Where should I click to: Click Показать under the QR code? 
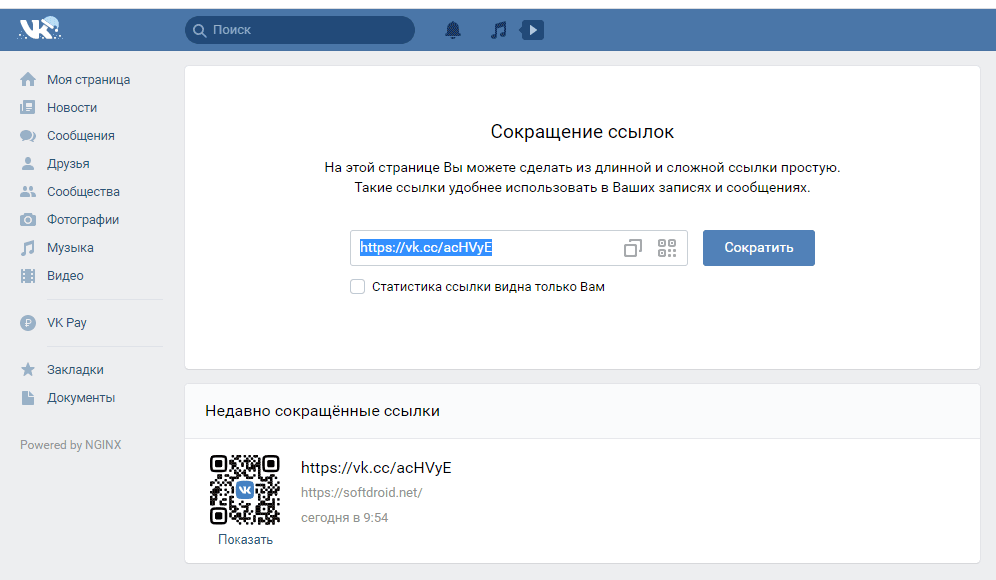click(245, 539)
